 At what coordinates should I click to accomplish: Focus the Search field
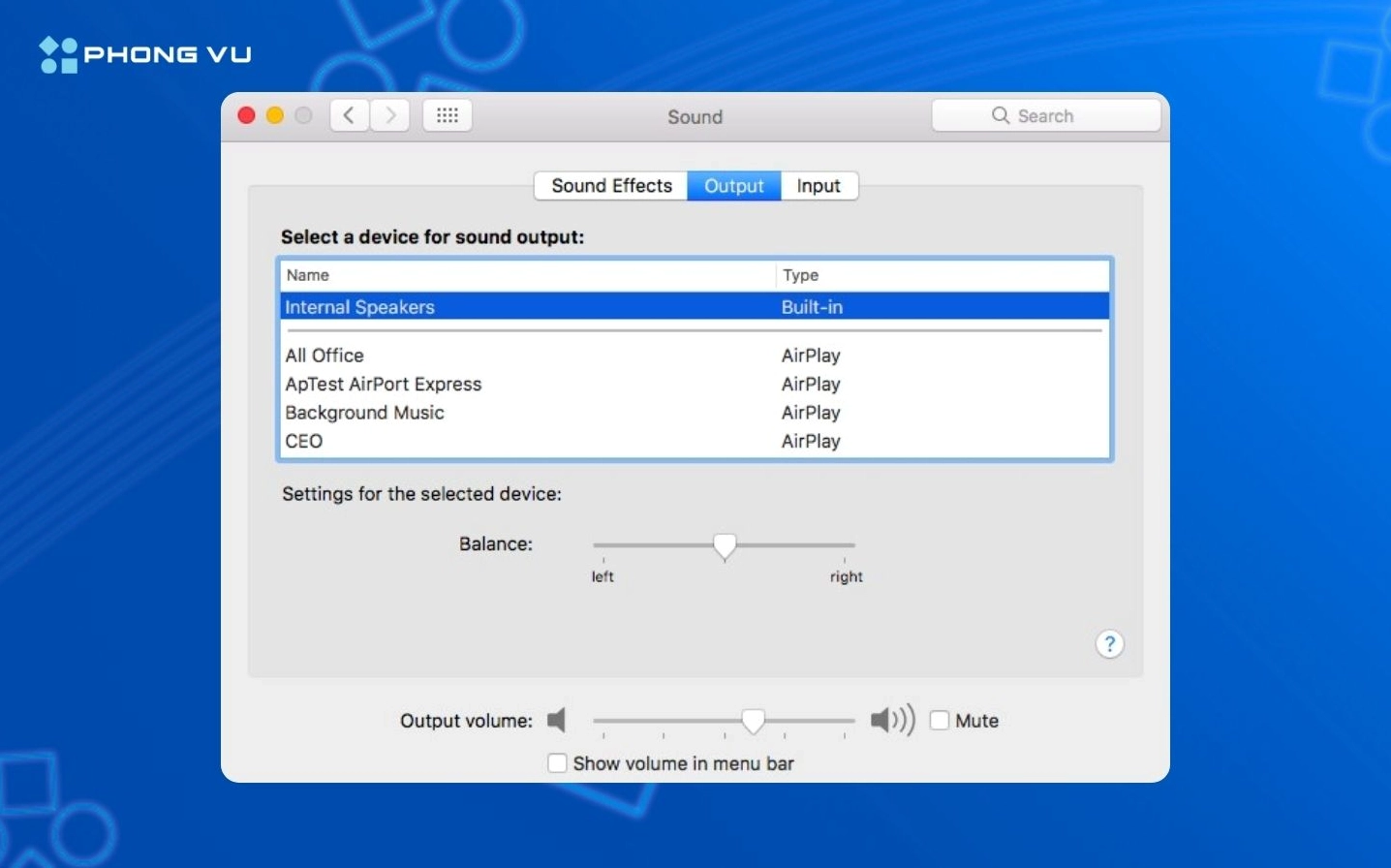(1046, 115)
